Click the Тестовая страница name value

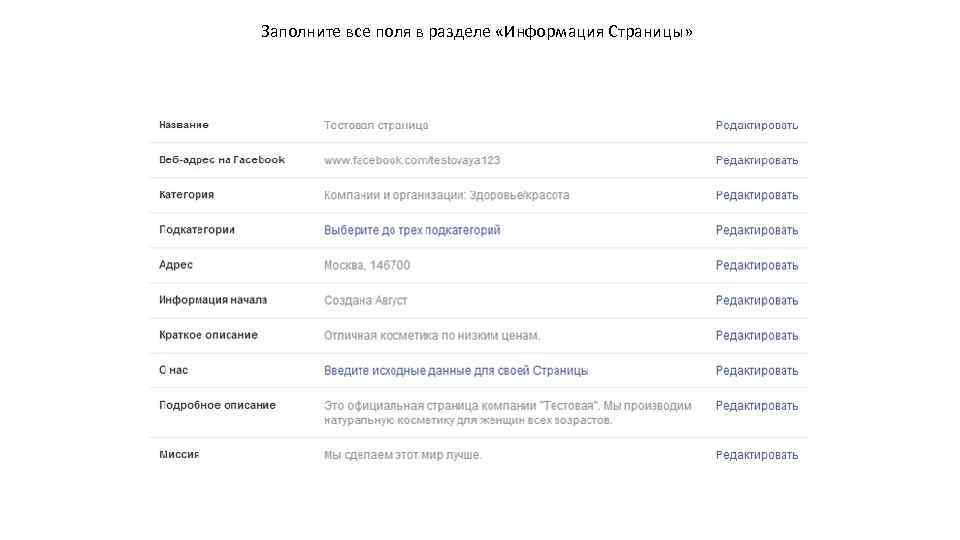[376, 125]
